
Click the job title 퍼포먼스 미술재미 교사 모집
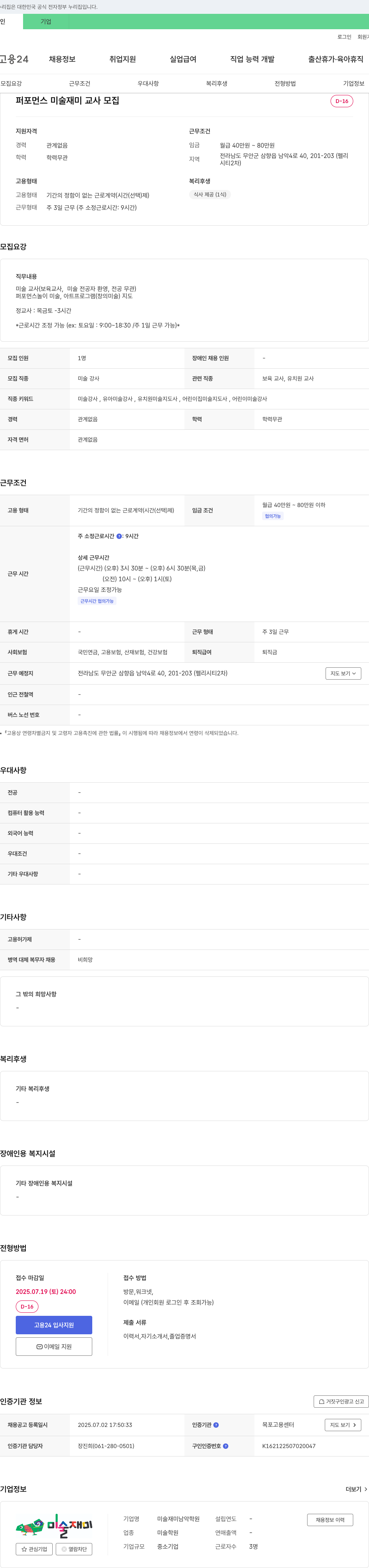point(68,100)
